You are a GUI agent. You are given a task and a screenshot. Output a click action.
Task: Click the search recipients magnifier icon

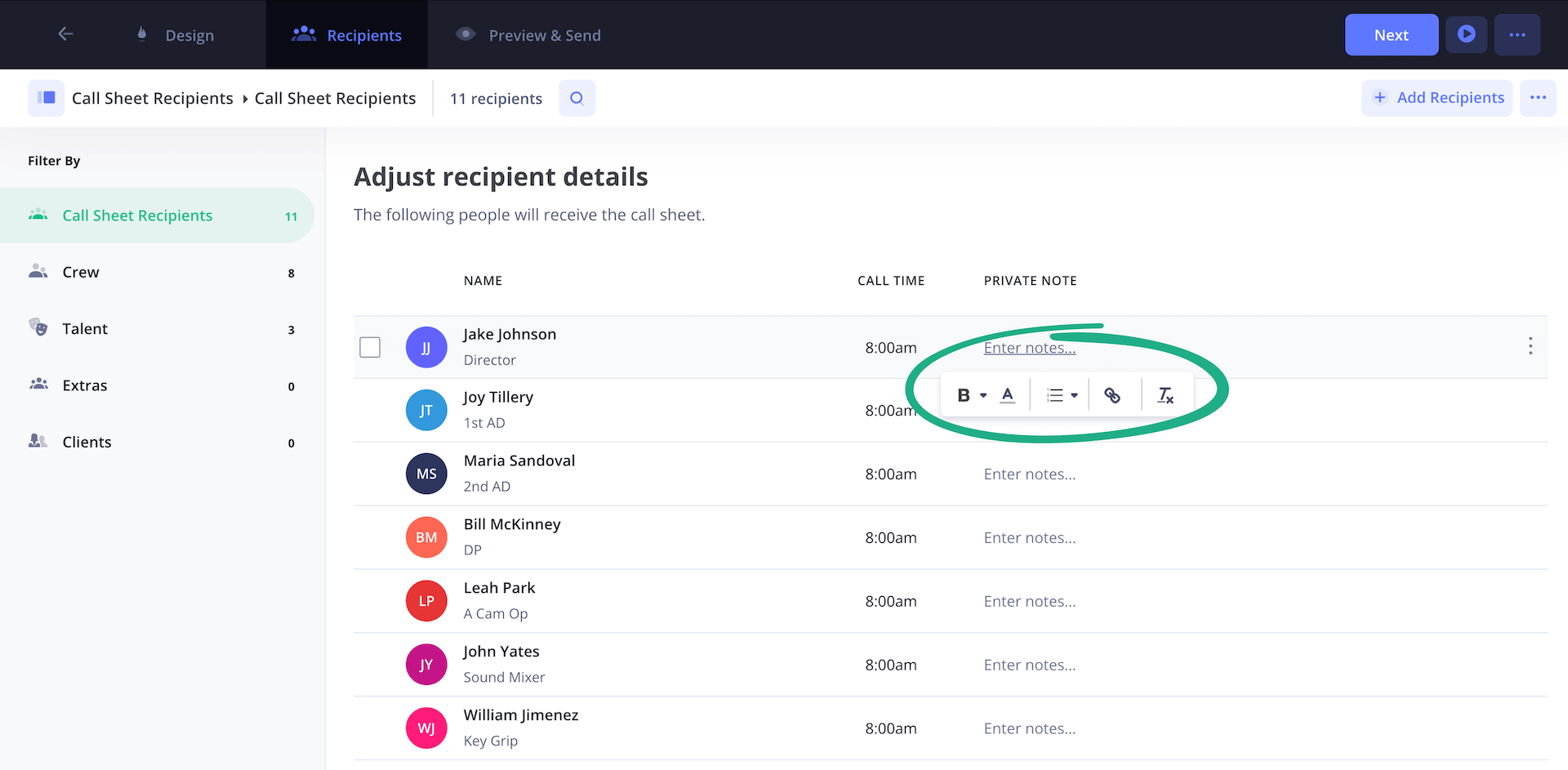(x=577, y=98)
